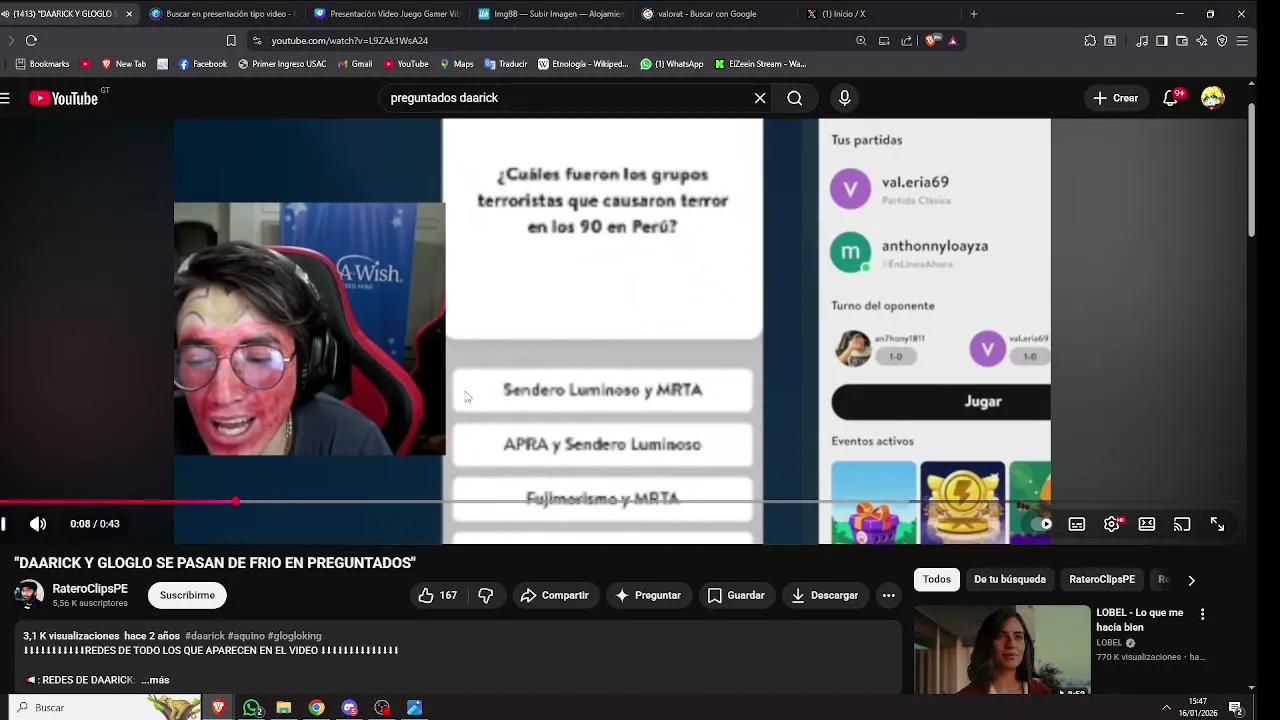Open WhatsApp from the taskbar

click(252, 708)
